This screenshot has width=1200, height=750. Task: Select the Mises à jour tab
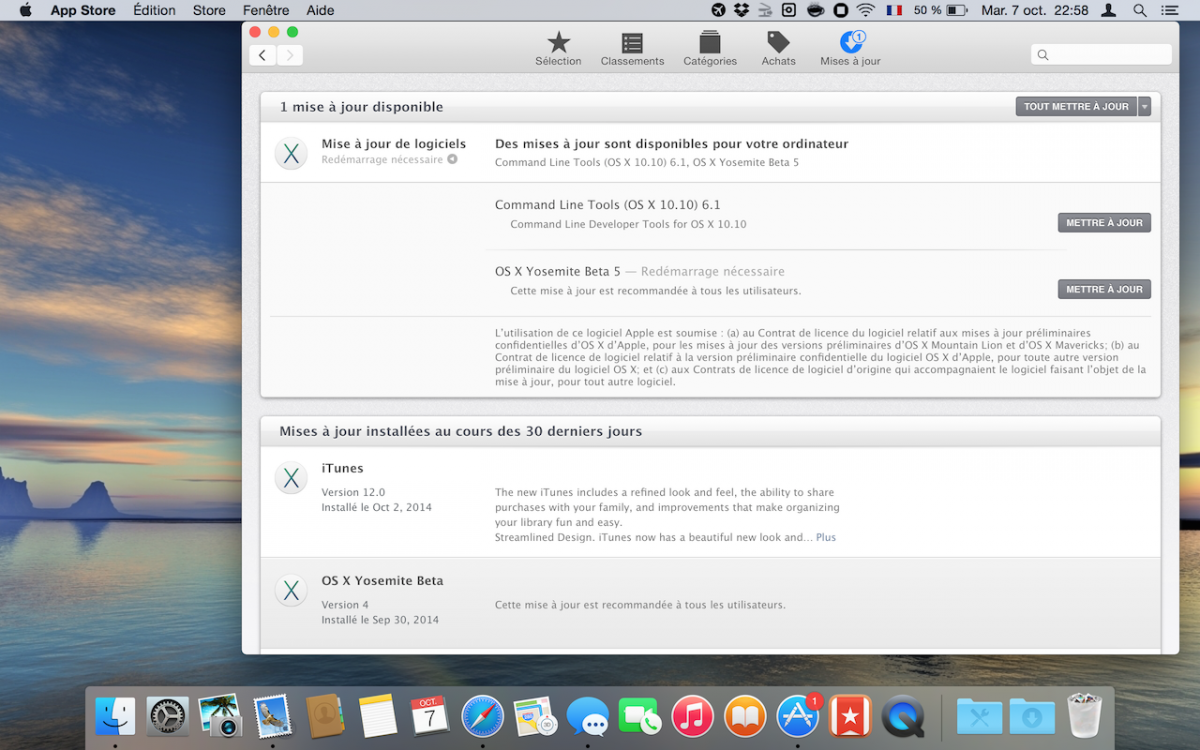850,49
